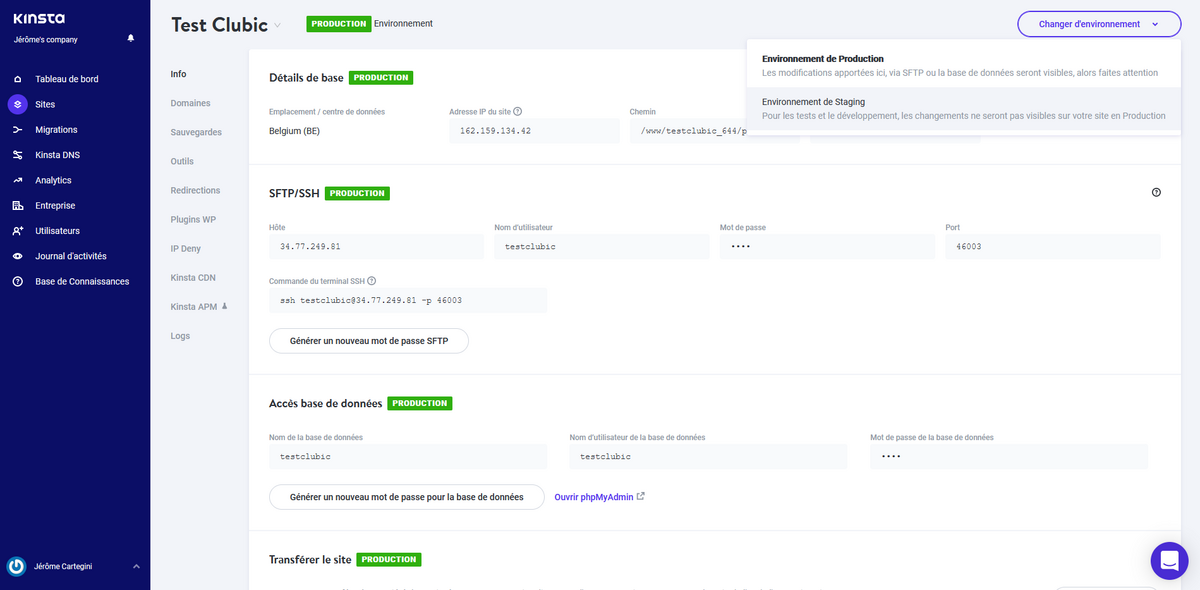Click the Tableau de bord home icon
This screenshot has width=1200, height=590.
pos(18,79)
